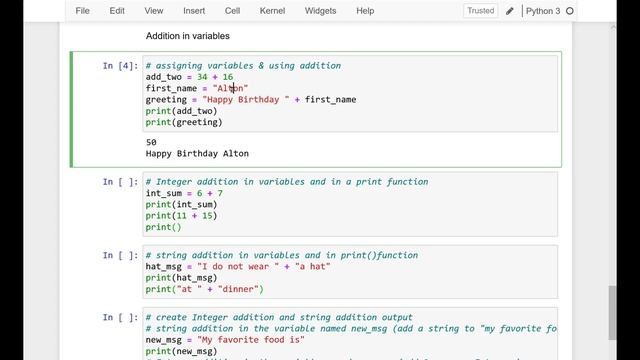Screen dimensions: 640x360
Task: Click the print(int_sum) line
Action: 182,204
